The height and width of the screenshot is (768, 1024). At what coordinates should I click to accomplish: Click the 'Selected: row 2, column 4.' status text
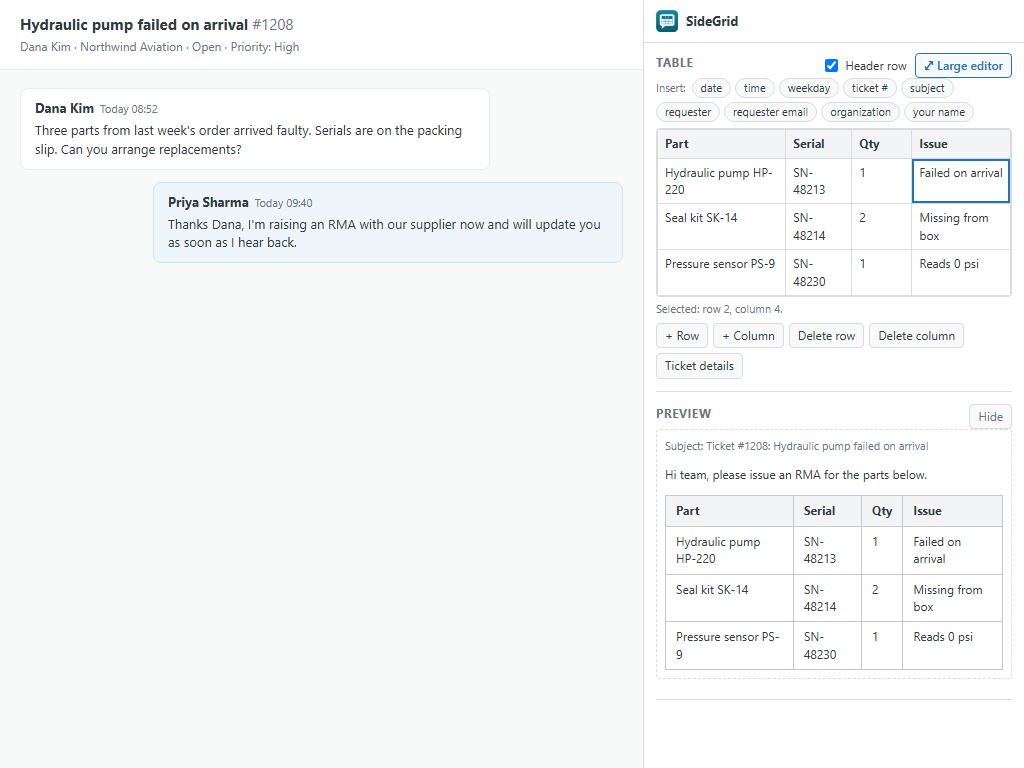pos(719,309)
